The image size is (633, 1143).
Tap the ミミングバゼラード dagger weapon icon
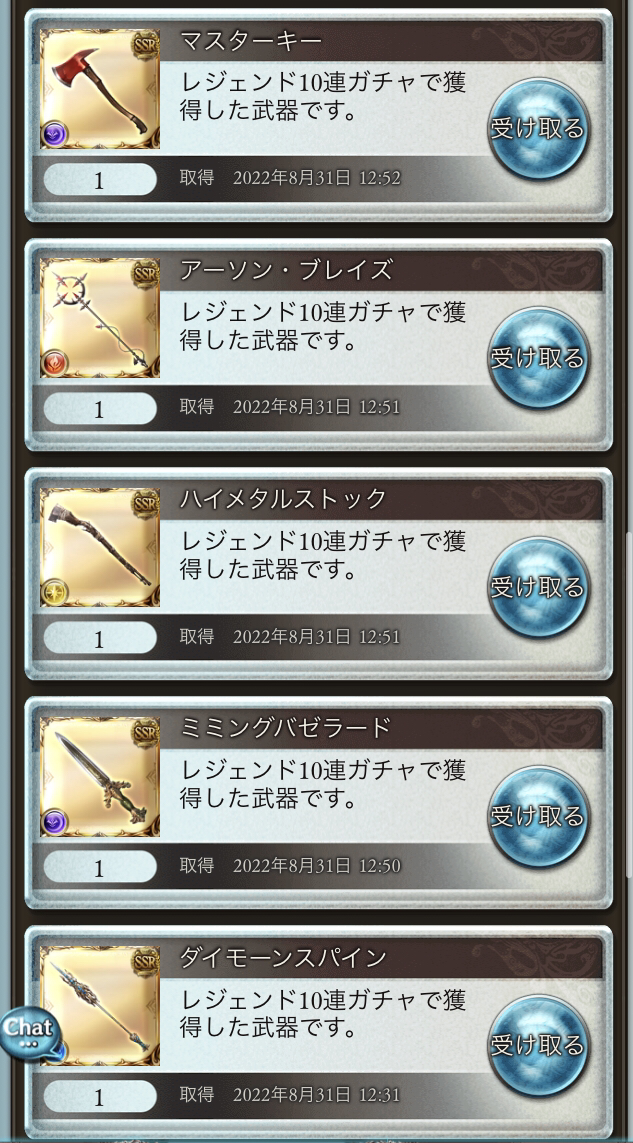tap(100, 776)
